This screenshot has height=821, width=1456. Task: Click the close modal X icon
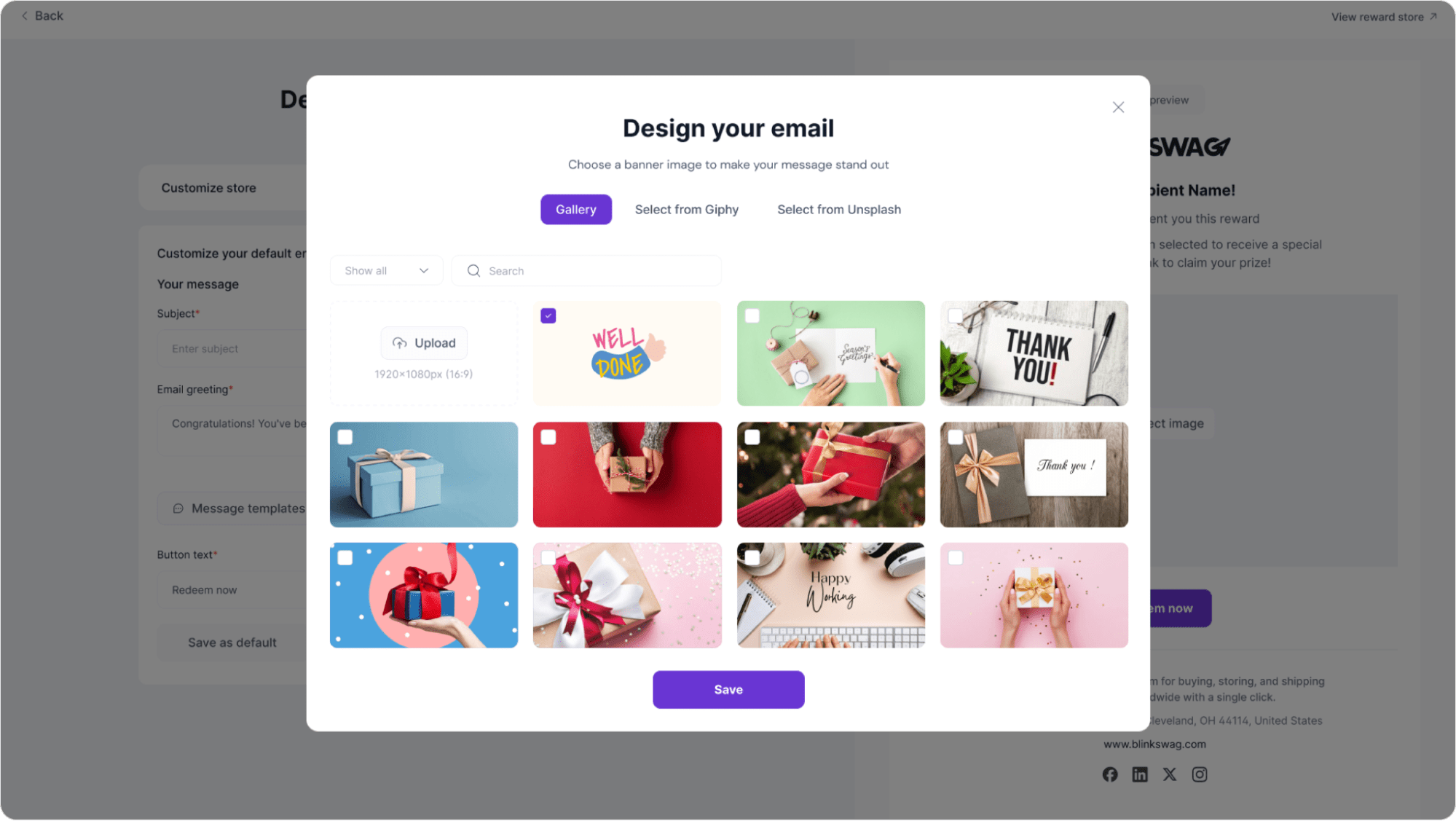(1118, 107)
